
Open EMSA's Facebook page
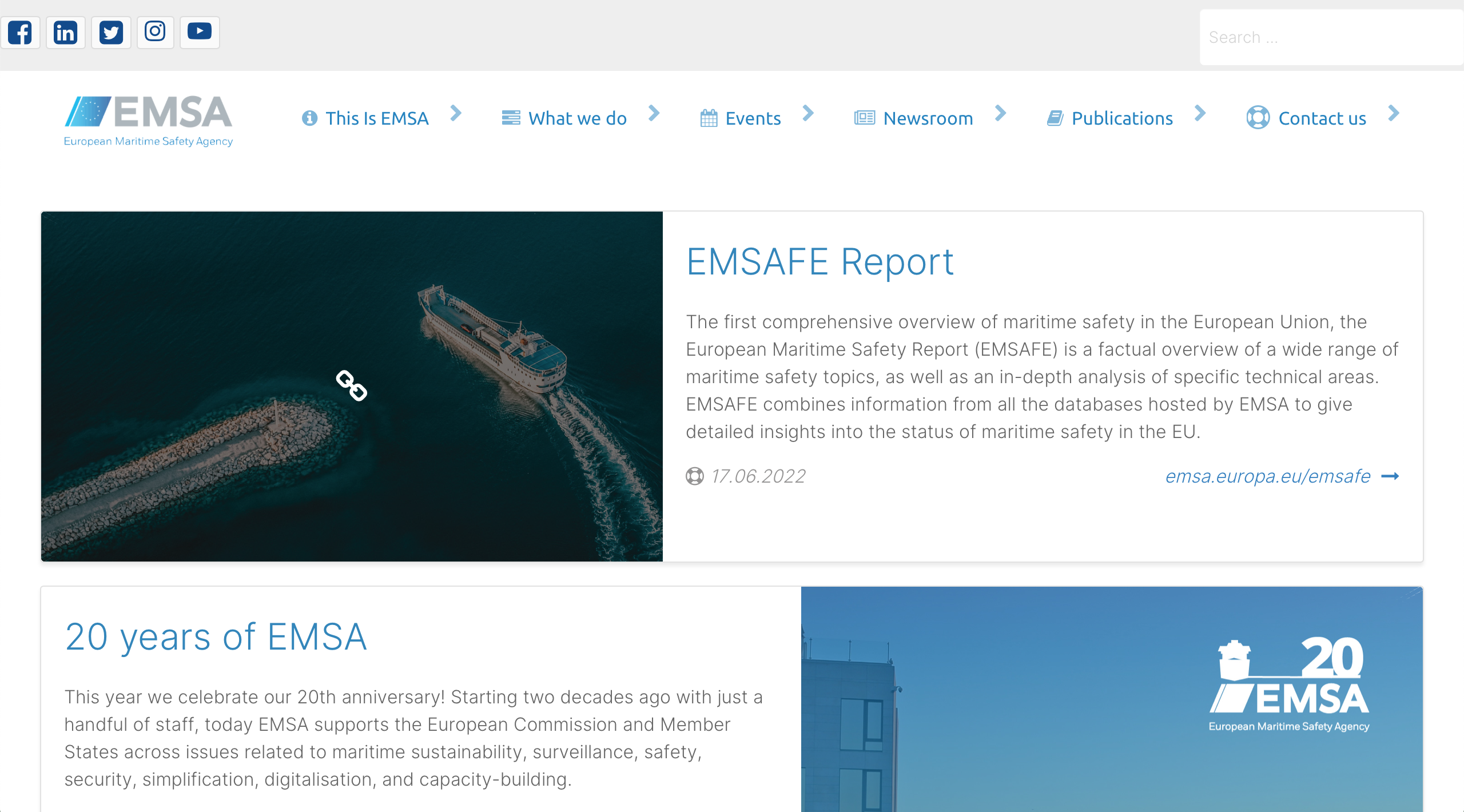(21, 32)
